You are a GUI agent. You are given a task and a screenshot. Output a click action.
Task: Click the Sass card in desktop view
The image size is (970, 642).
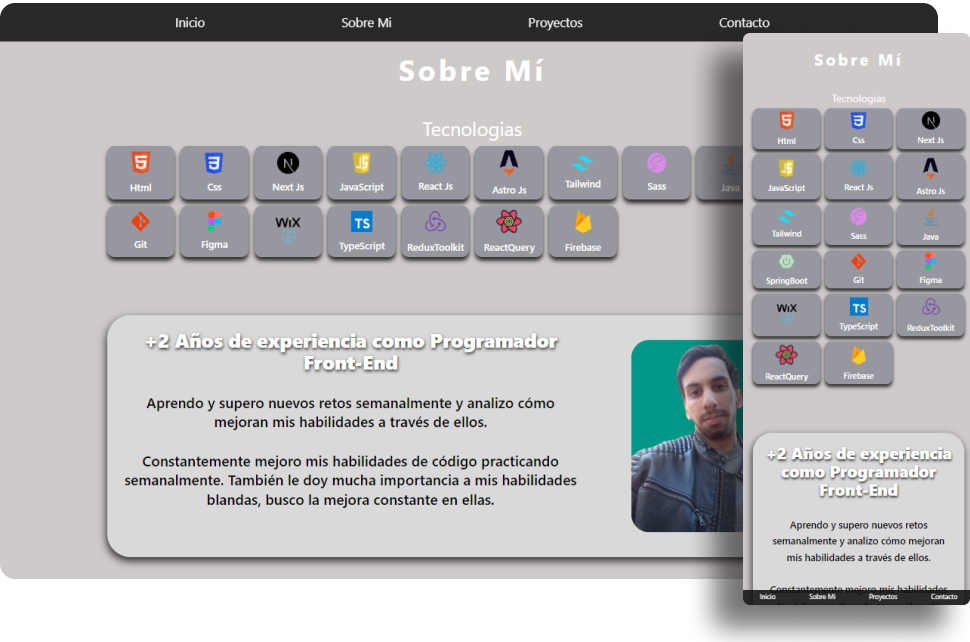pos(656,173)
